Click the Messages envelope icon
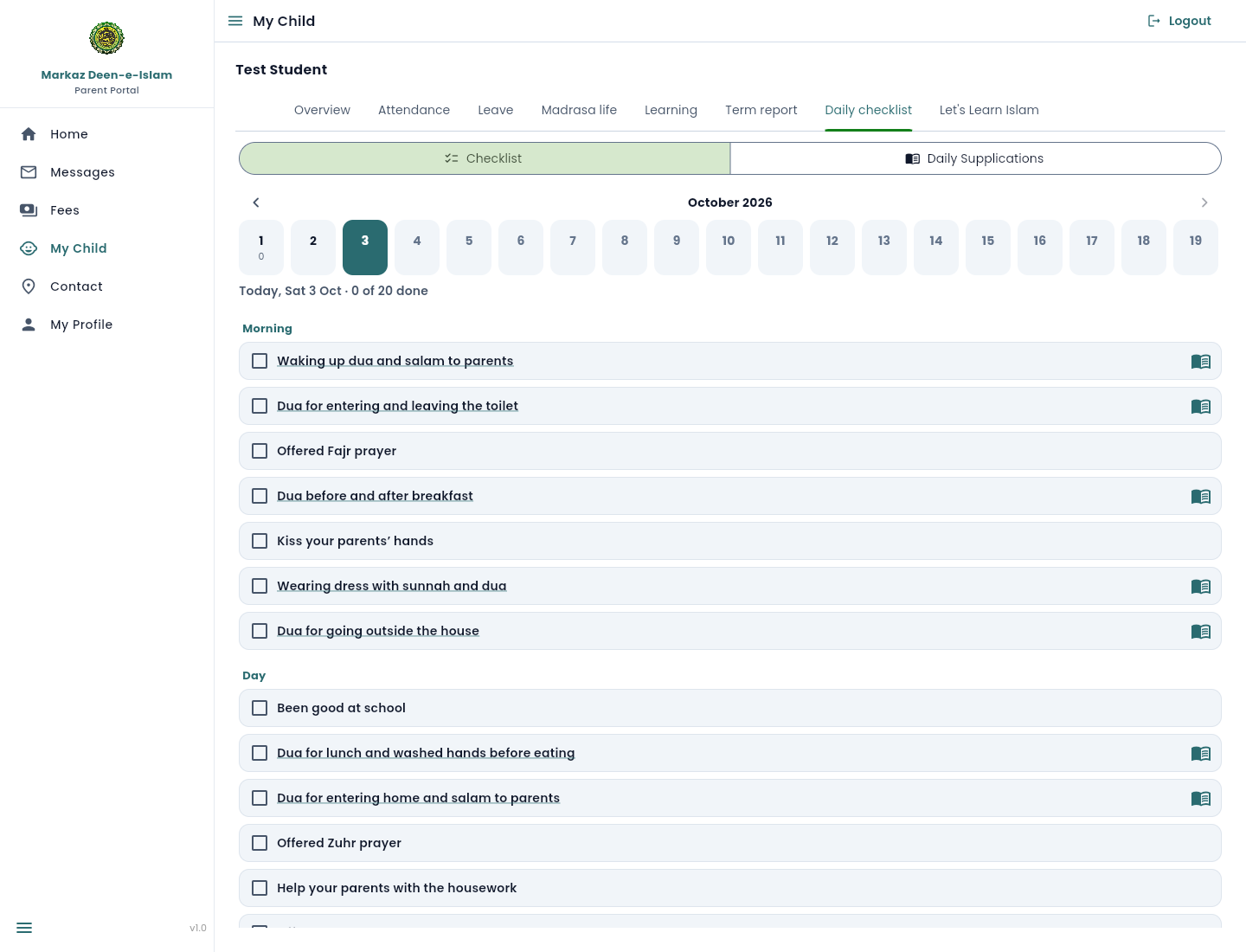Screen dimensions: 1246x952 click(29, 172)
